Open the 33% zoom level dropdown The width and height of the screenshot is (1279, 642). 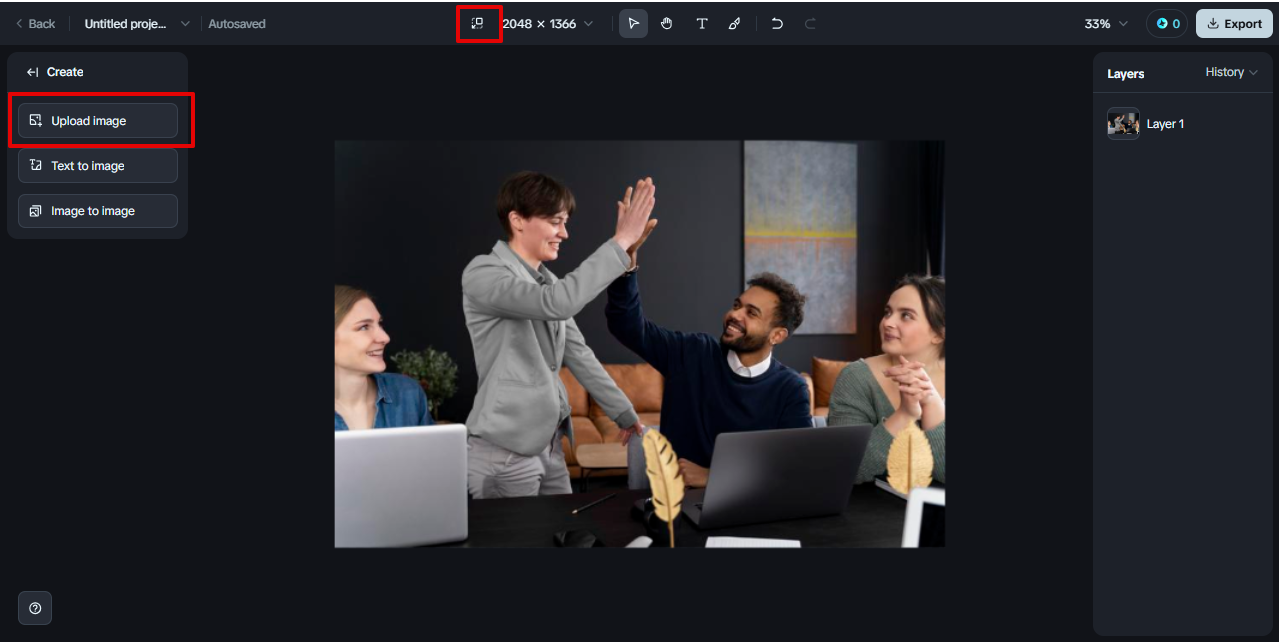pos(1106,24)
